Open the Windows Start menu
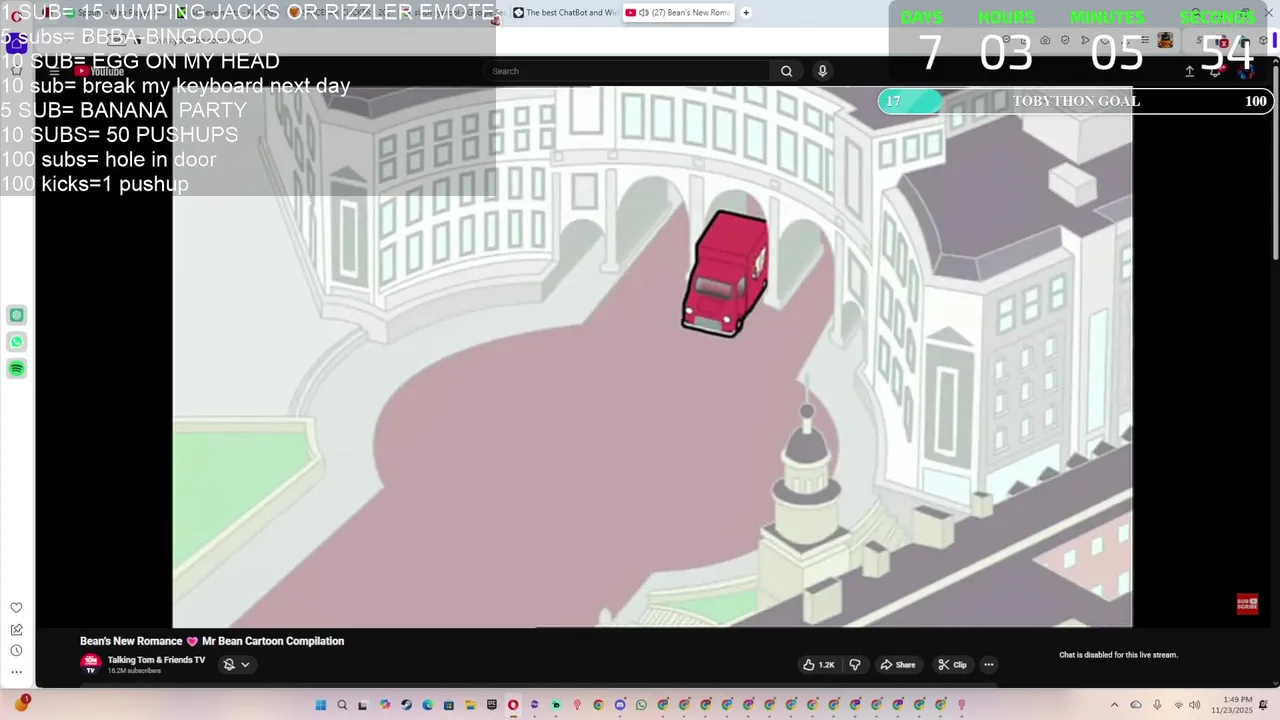Viewport: 1280px width, 720px height. coord(321,705)
